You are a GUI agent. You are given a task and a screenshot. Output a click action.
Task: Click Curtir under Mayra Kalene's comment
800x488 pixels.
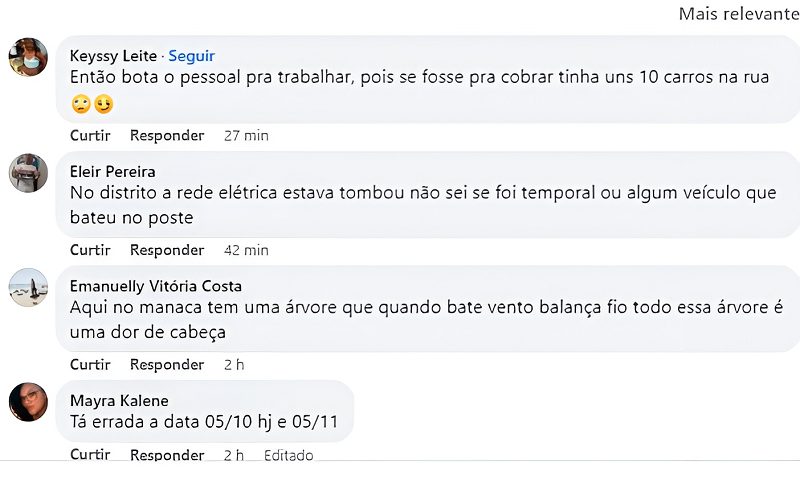click(90, 455)
